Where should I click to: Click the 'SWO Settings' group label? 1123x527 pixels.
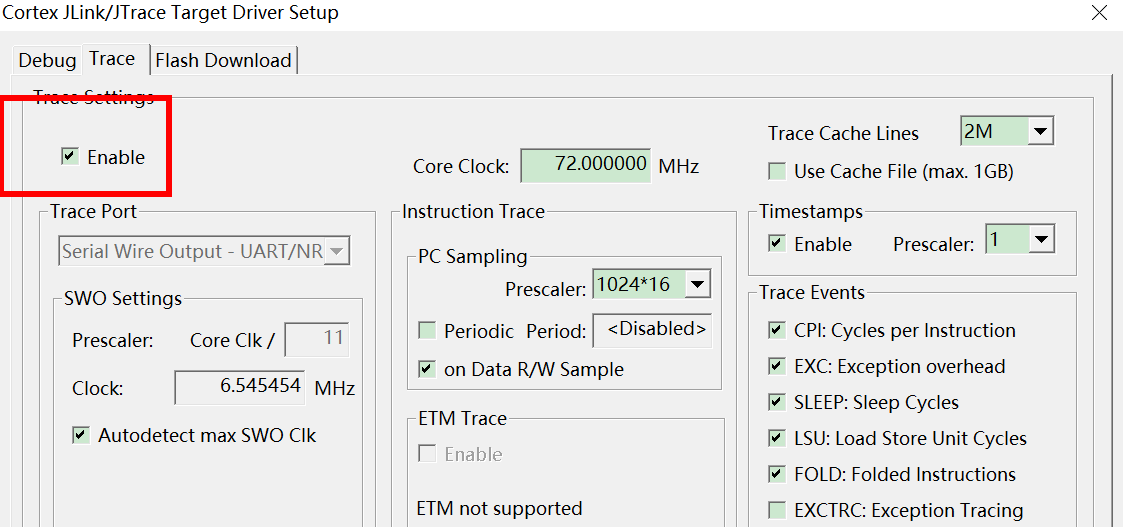coord(123,299)
